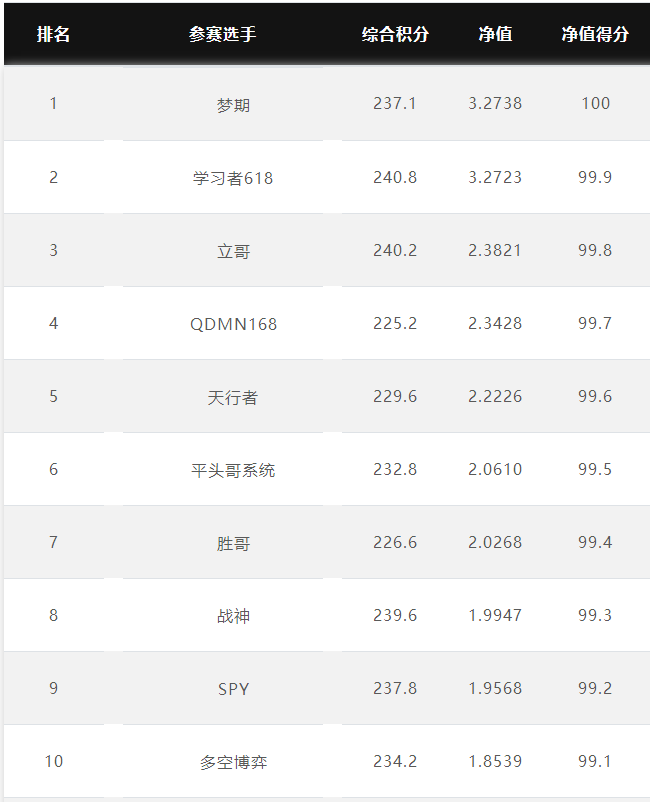Open contestant 立哥 entry
Image resolution: width=650 pixels, height=802 pixels.
233,251
